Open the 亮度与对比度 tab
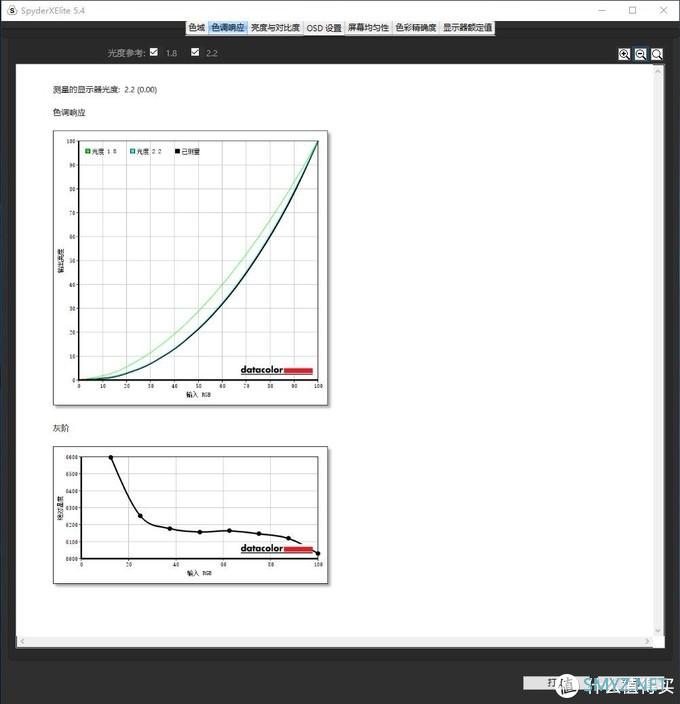The height and width of the screenshot is (704, 680). (275, 28)
